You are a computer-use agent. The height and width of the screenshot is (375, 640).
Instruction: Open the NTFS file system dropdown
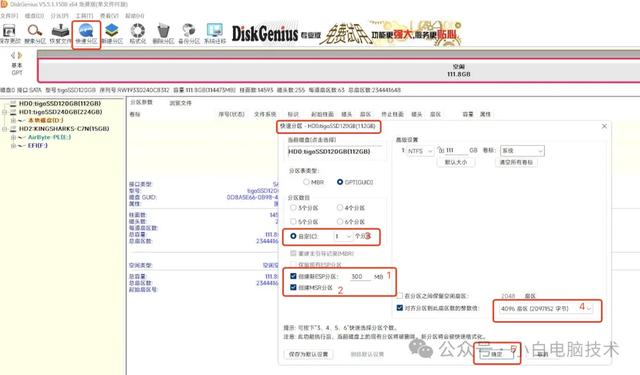pyautogui.click(x=420, y=151)
